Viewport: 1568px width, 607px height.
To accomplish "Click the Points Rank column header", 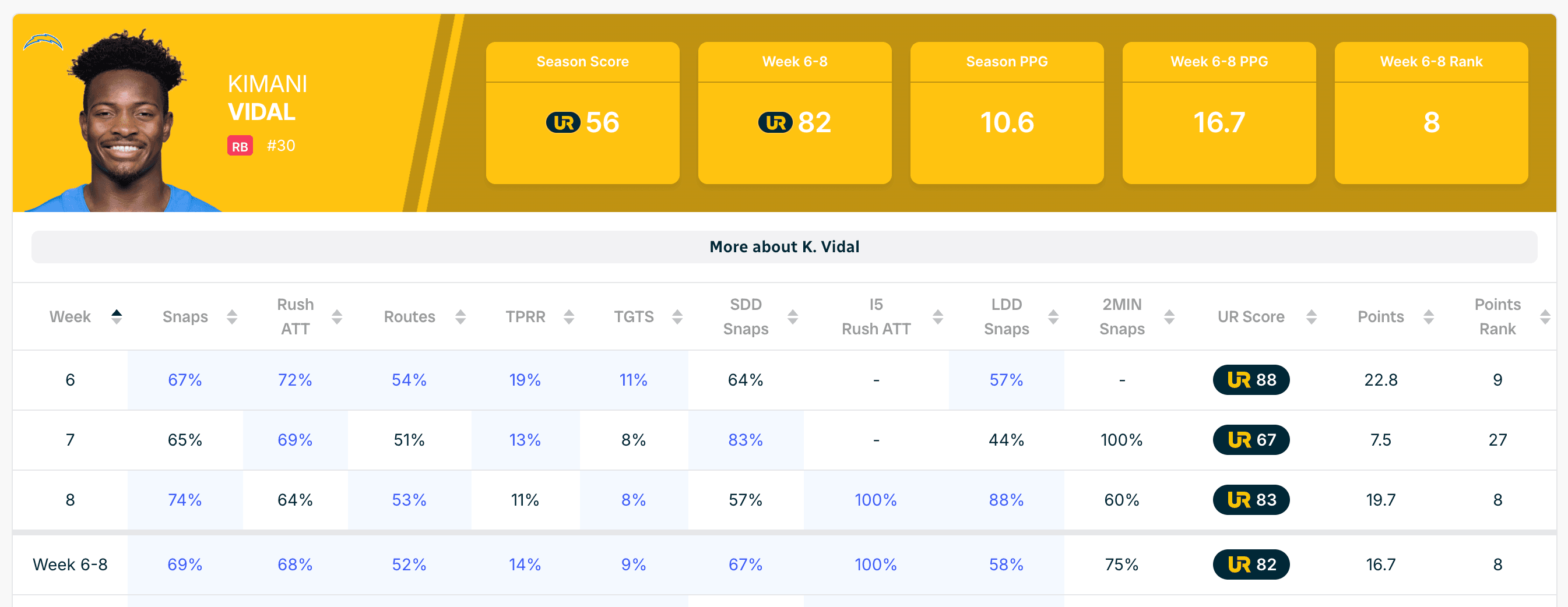I will pyautogui.click(x=1497, y=316).
